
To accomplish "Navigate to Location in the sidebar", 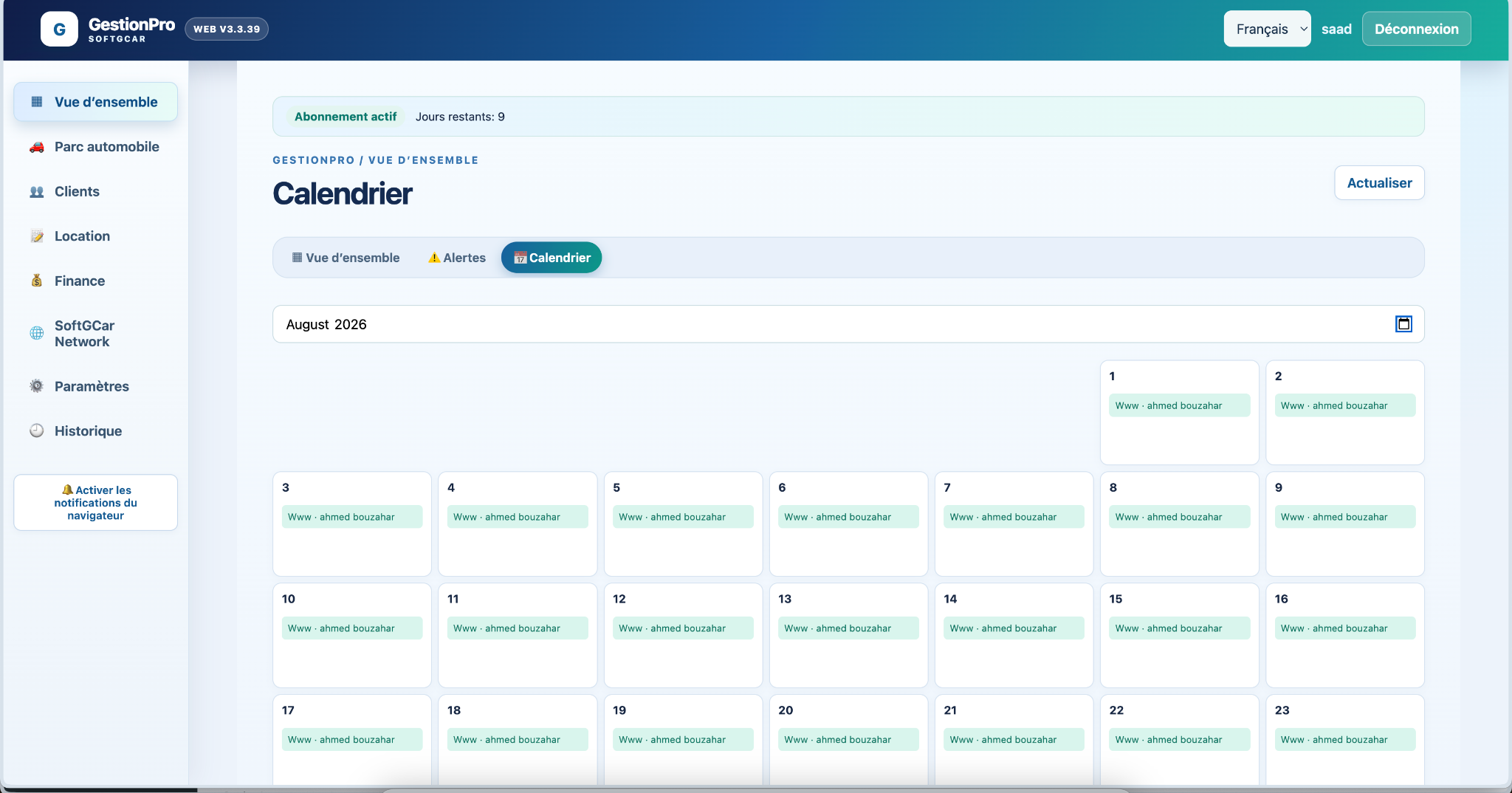I will pos(95,236).
